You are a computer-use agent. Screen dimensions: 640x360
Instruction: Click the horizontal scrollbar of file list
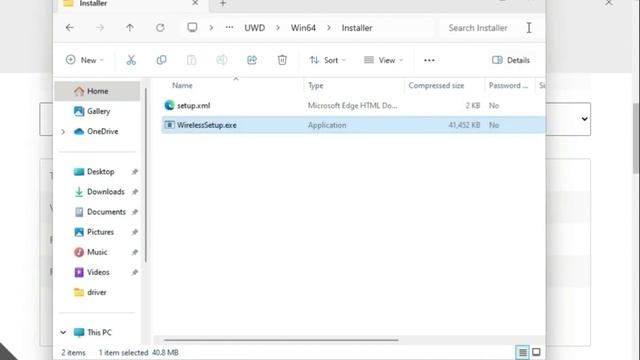(x=281, y=340)
